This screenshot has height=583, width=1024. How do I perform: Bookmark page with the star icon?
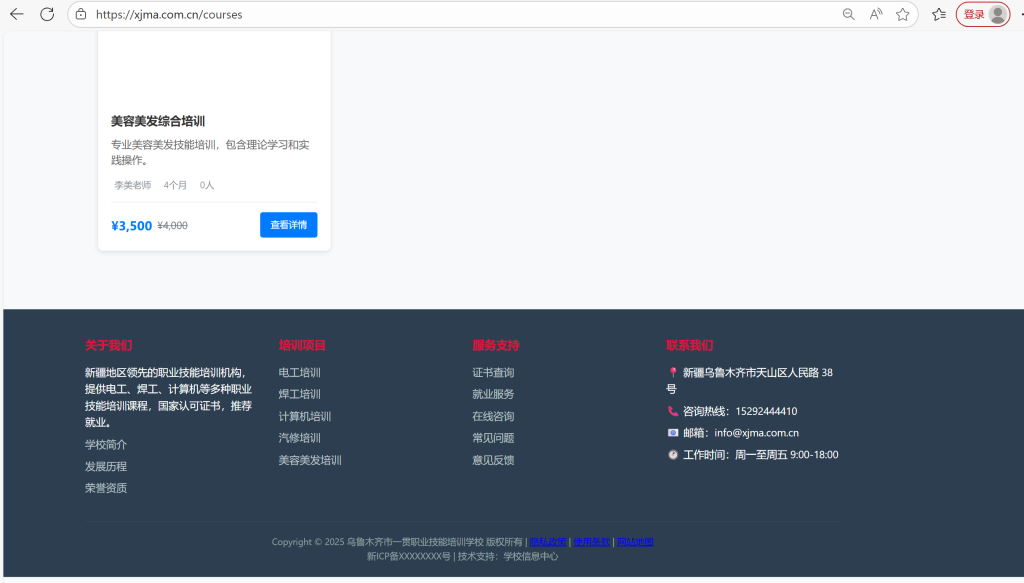pos(903,14)
